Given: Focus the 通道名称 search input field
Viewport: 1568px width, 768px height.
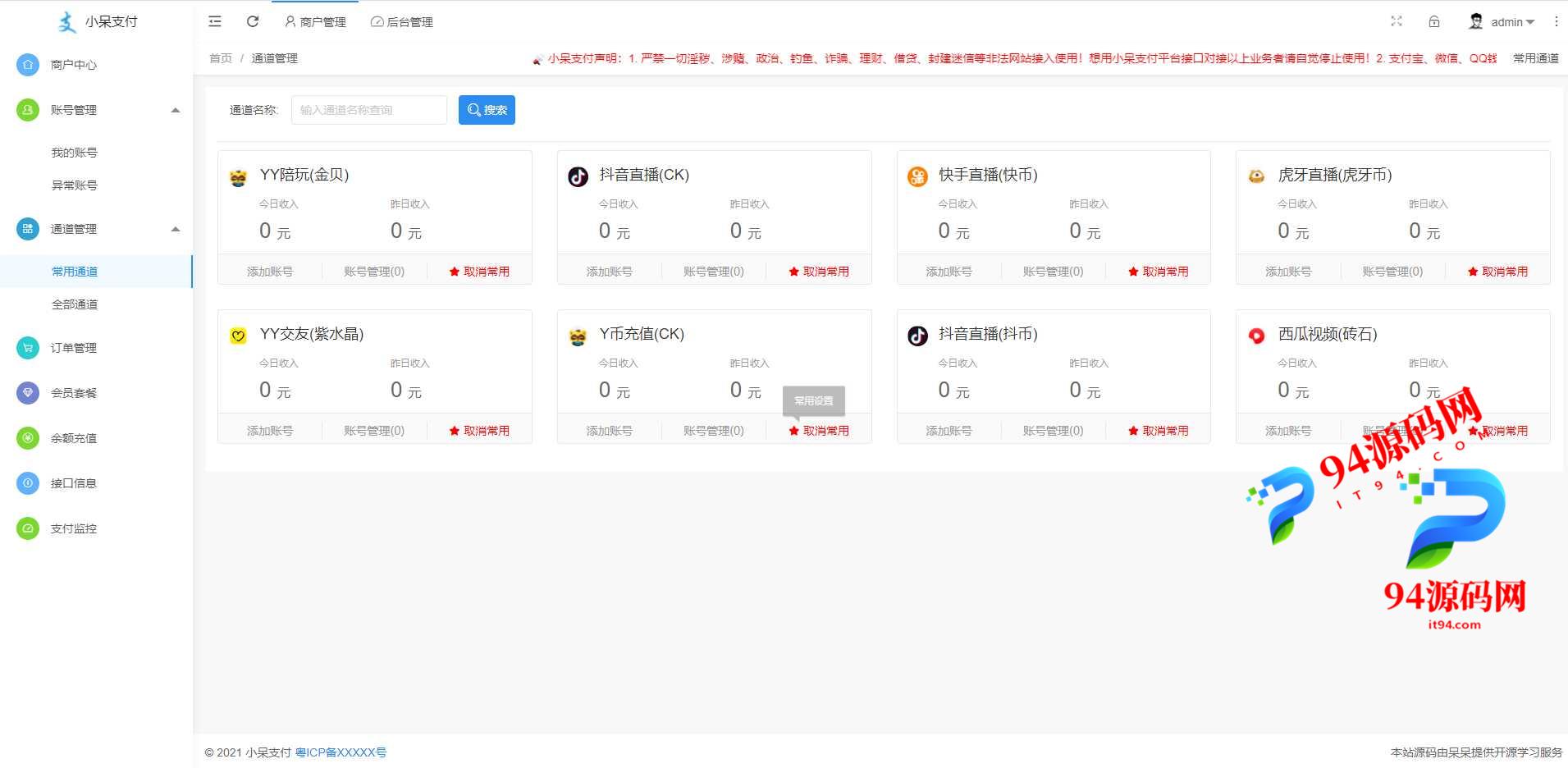Looking at the screenshot, I should pos(369,110).
